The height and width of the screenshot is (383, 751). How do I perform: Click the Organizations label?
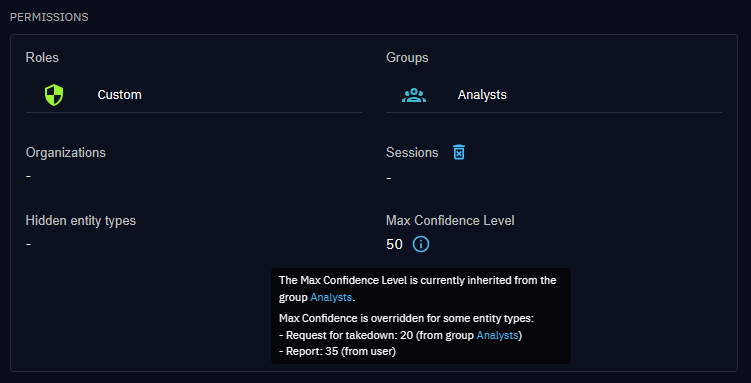click(x=66, y=152)
